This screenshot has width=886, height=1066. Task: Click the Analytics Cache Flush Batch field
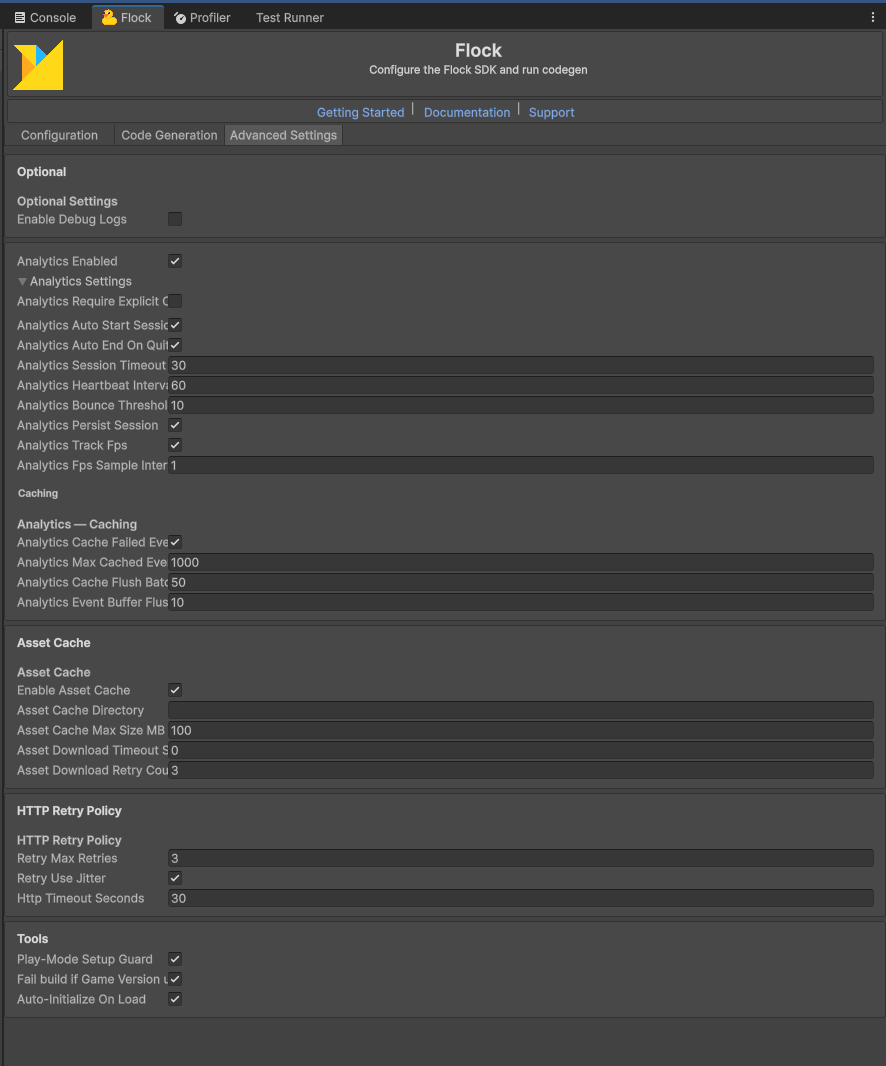521,582
